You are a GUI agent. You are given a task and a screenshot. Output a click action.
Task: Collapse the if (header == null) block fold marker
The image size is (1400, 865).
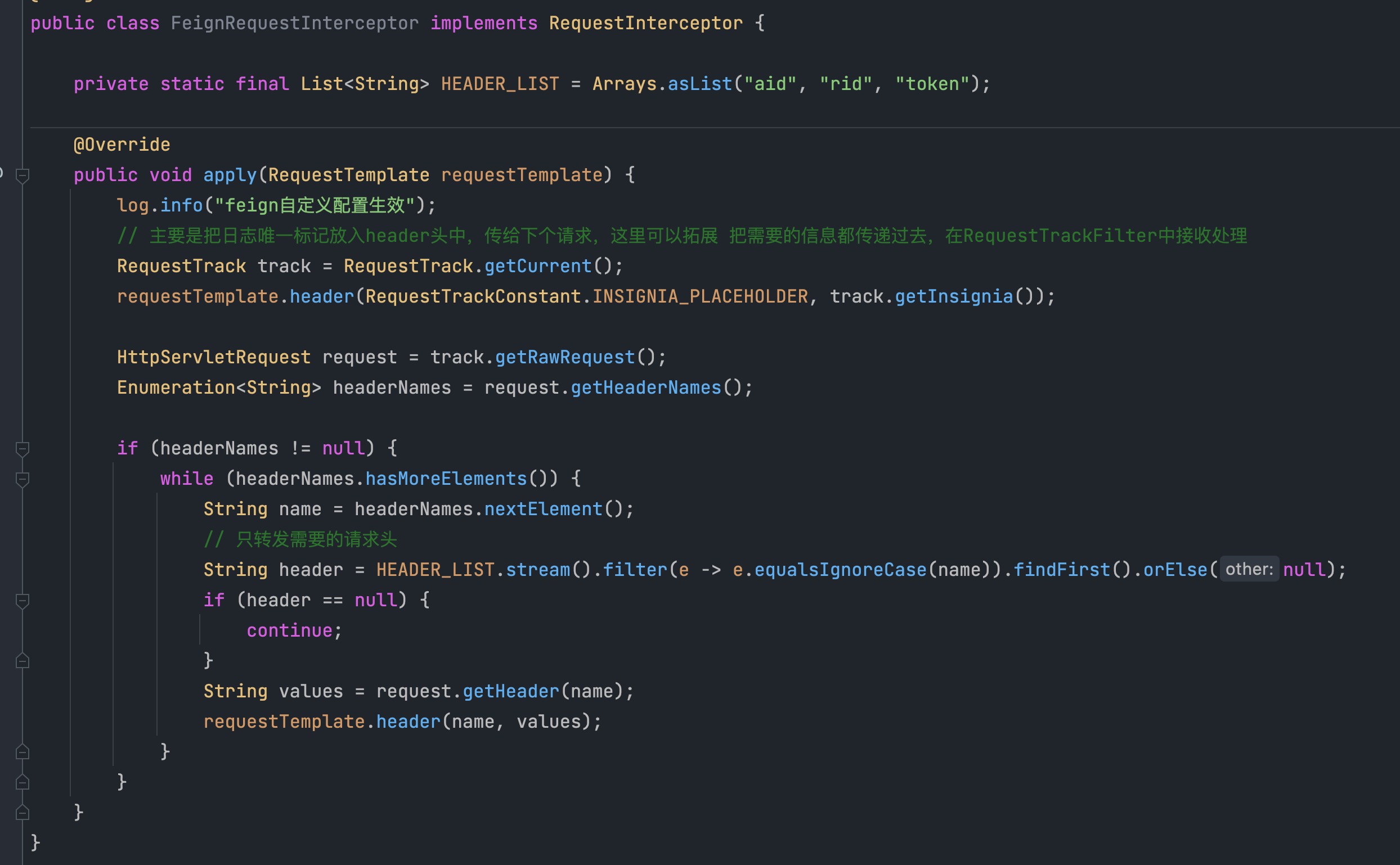pos(23,601)
